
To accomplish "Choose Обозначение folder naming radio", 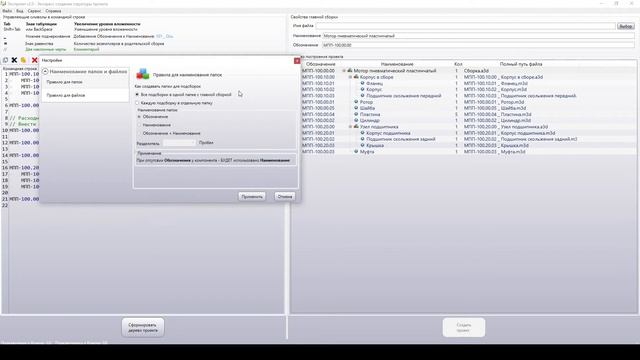I will 140,117.
